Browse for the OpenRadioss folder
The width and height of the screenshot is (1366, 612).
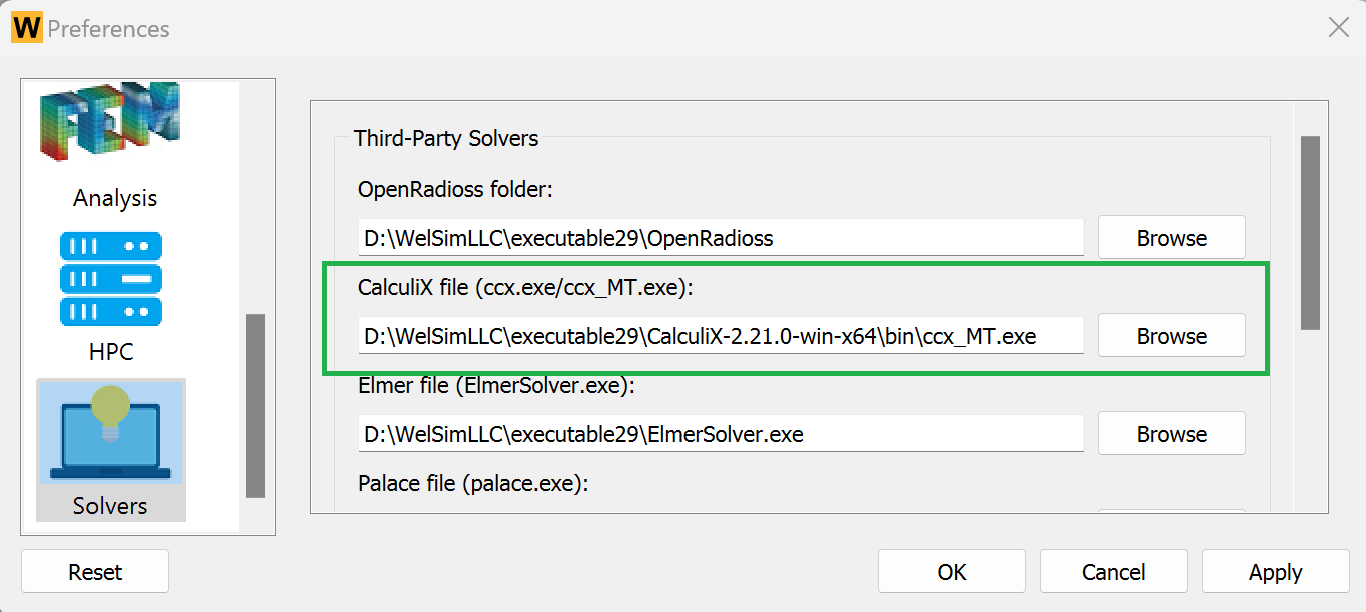tap(1171, 237)
